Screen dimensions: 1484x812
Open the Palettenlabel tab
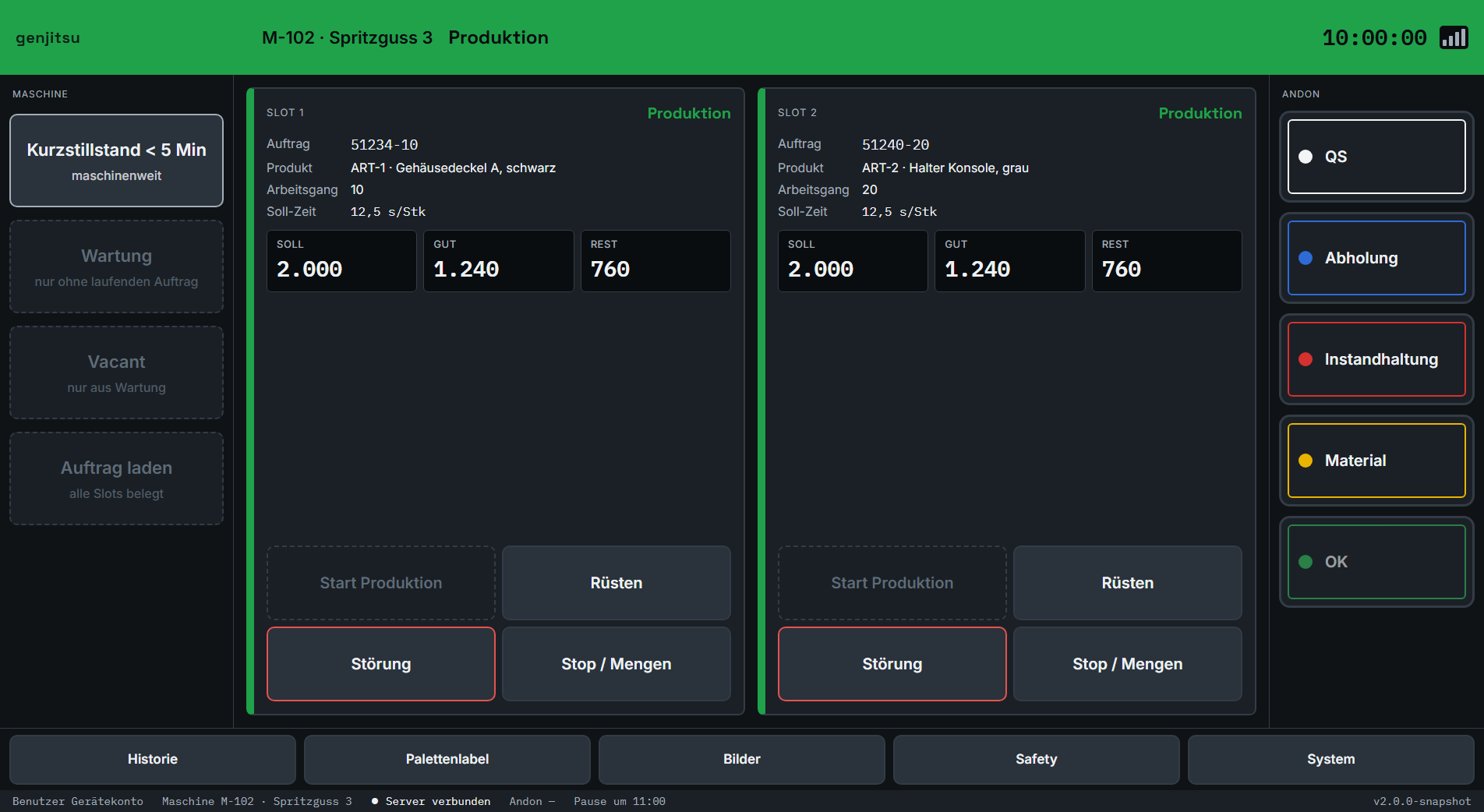pyautogui.click(x=447, y=759)
